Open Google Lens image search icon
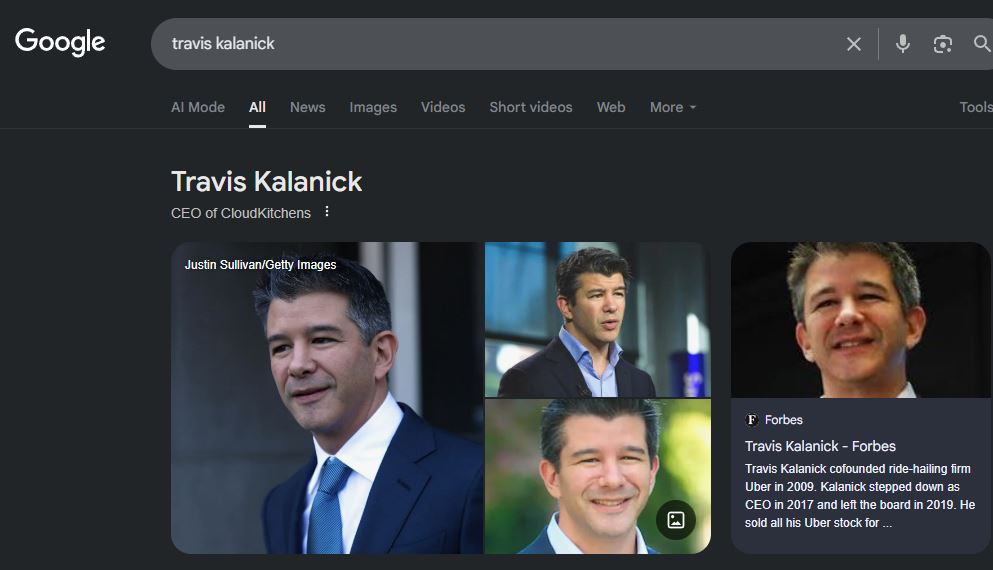Viewport: 993px width, 570px height. coord(942,44)
